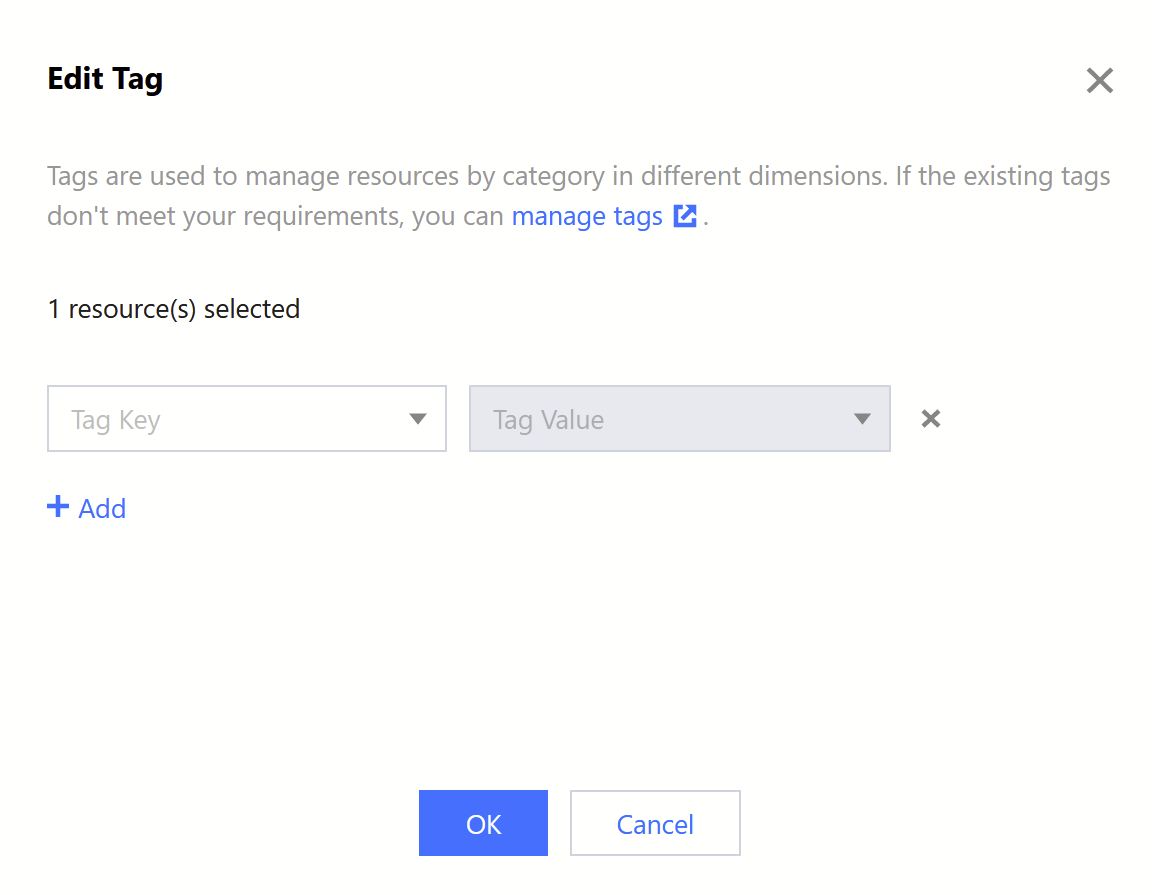Click blank area right of the row remove icon

click(x=1040, y=420)
